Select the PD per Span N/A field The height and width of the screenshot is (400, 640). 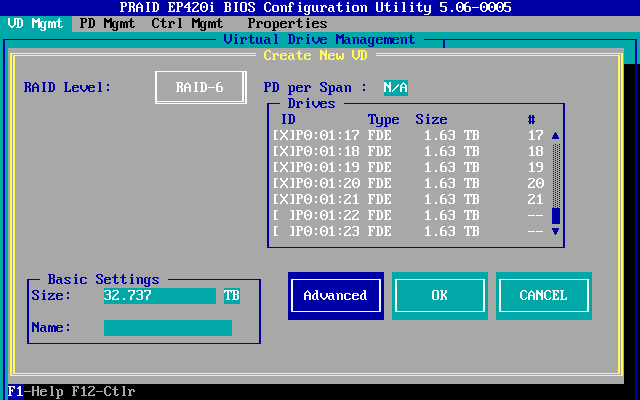click(x=396, y=88)
